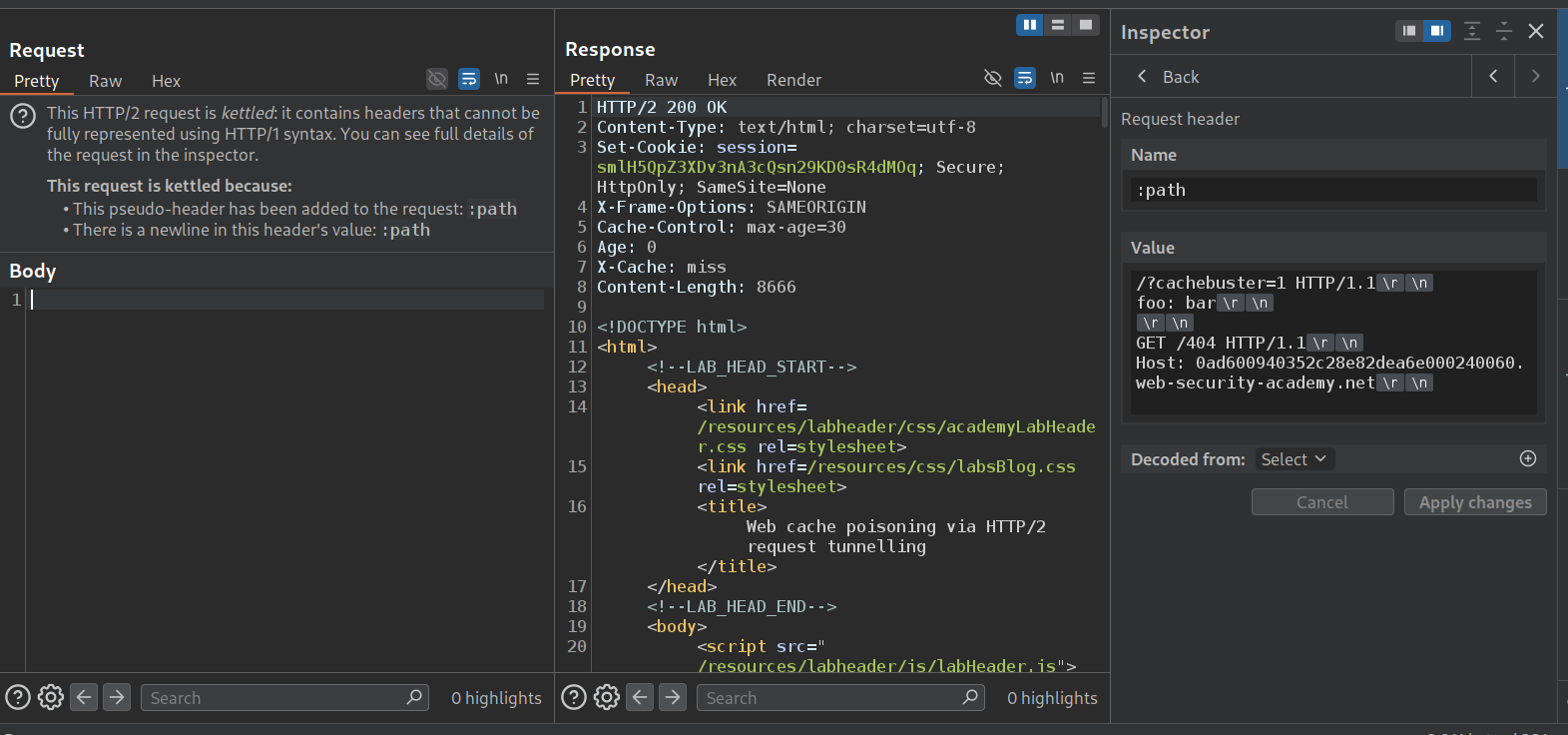Image resolution: width=1568 pixels, height=735 pixels.
Task: Switch Response view to Render tab
Action: click(793, 80)
